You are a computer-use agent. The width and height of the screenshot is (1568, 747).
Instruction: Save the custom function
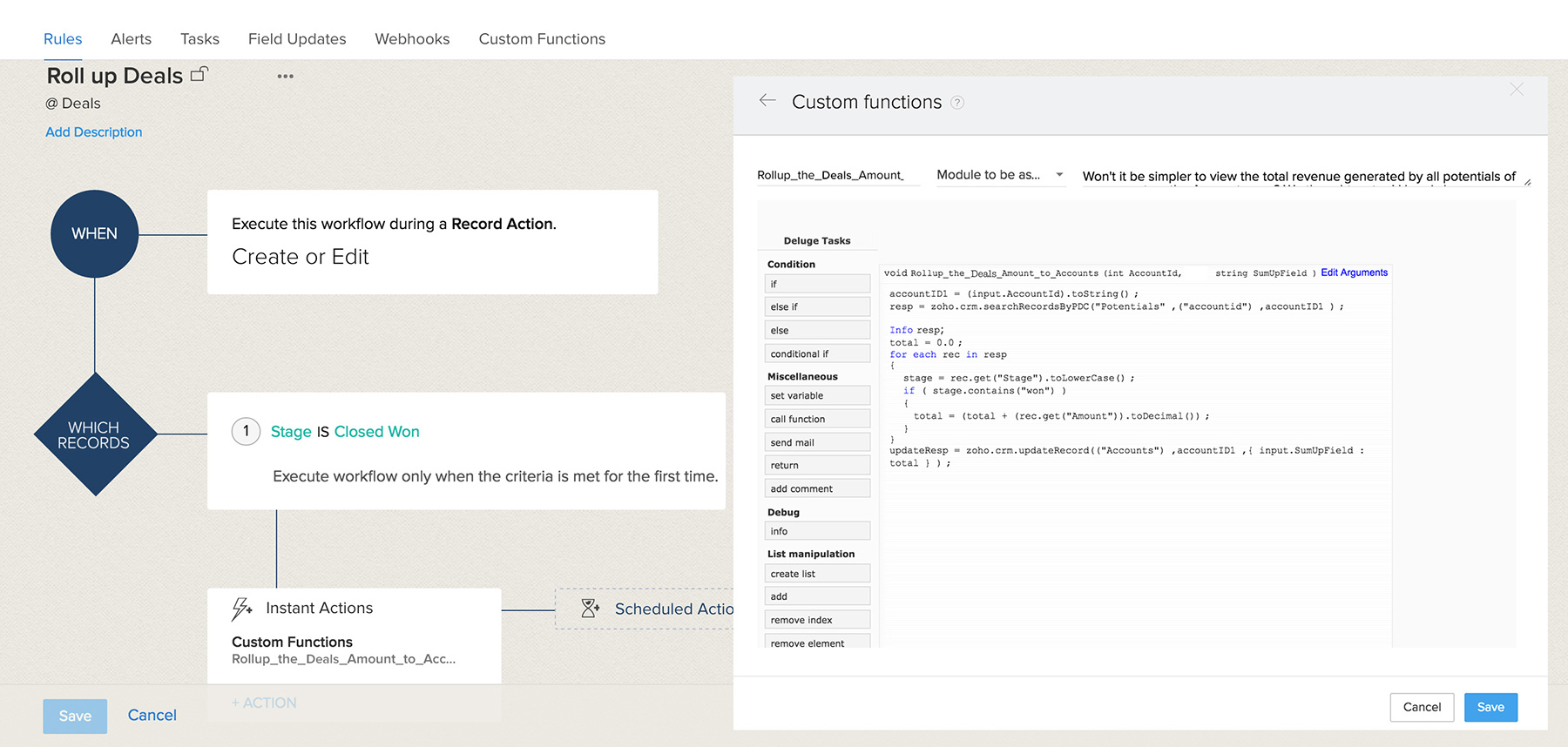coord(1490,707)
